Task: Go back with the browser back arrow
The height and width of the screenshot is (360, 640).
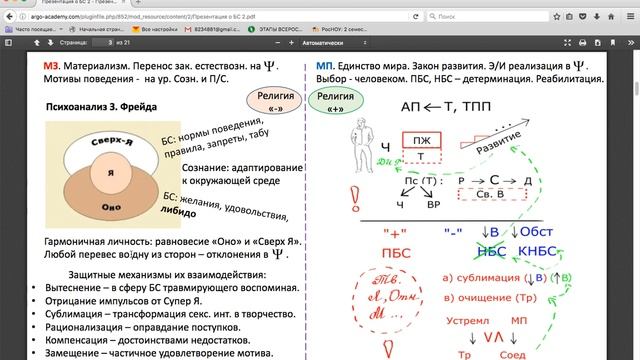Action: (9, 17)
